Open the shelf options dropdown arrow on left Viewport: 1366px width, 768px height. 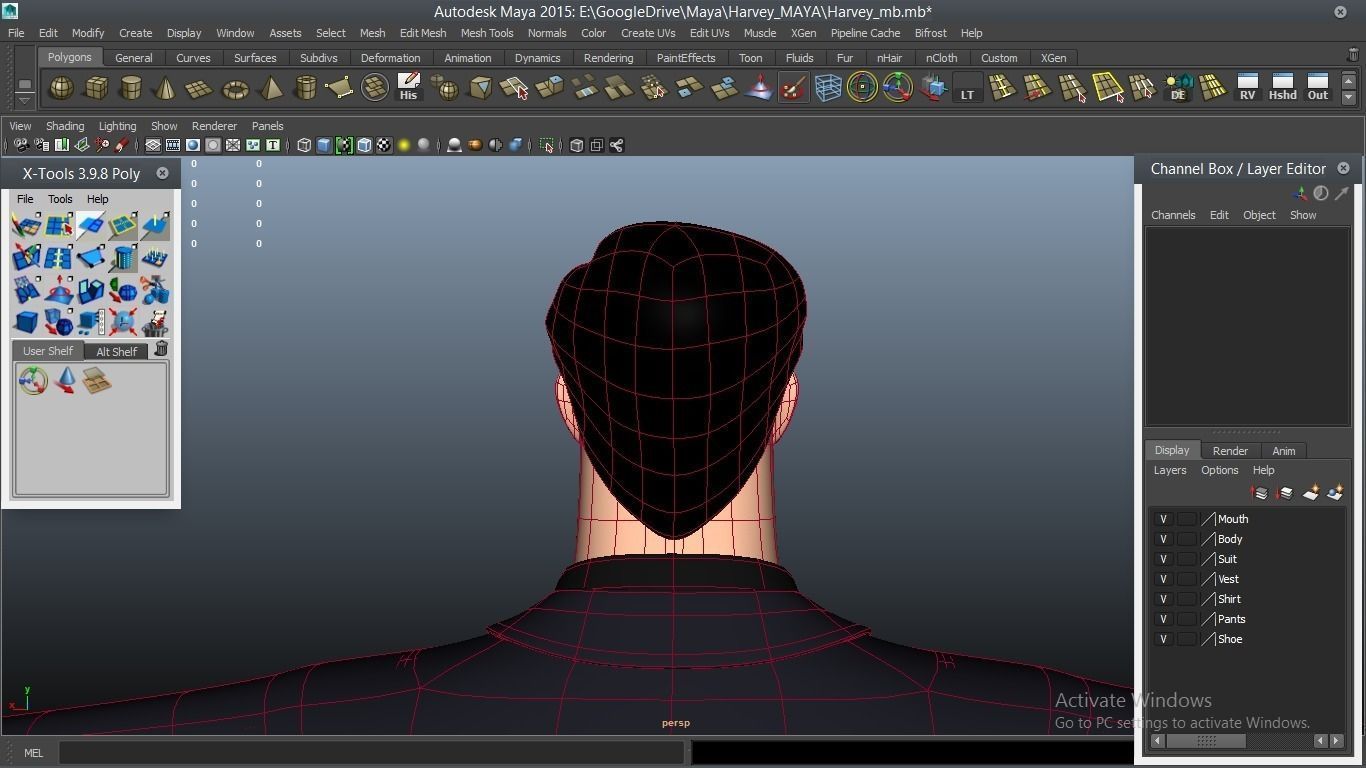click(x=25, y=100)
